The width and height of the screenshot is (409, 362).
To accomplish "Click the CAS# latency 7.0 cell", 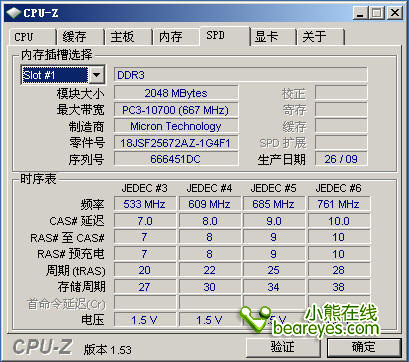I will point(145,221).
